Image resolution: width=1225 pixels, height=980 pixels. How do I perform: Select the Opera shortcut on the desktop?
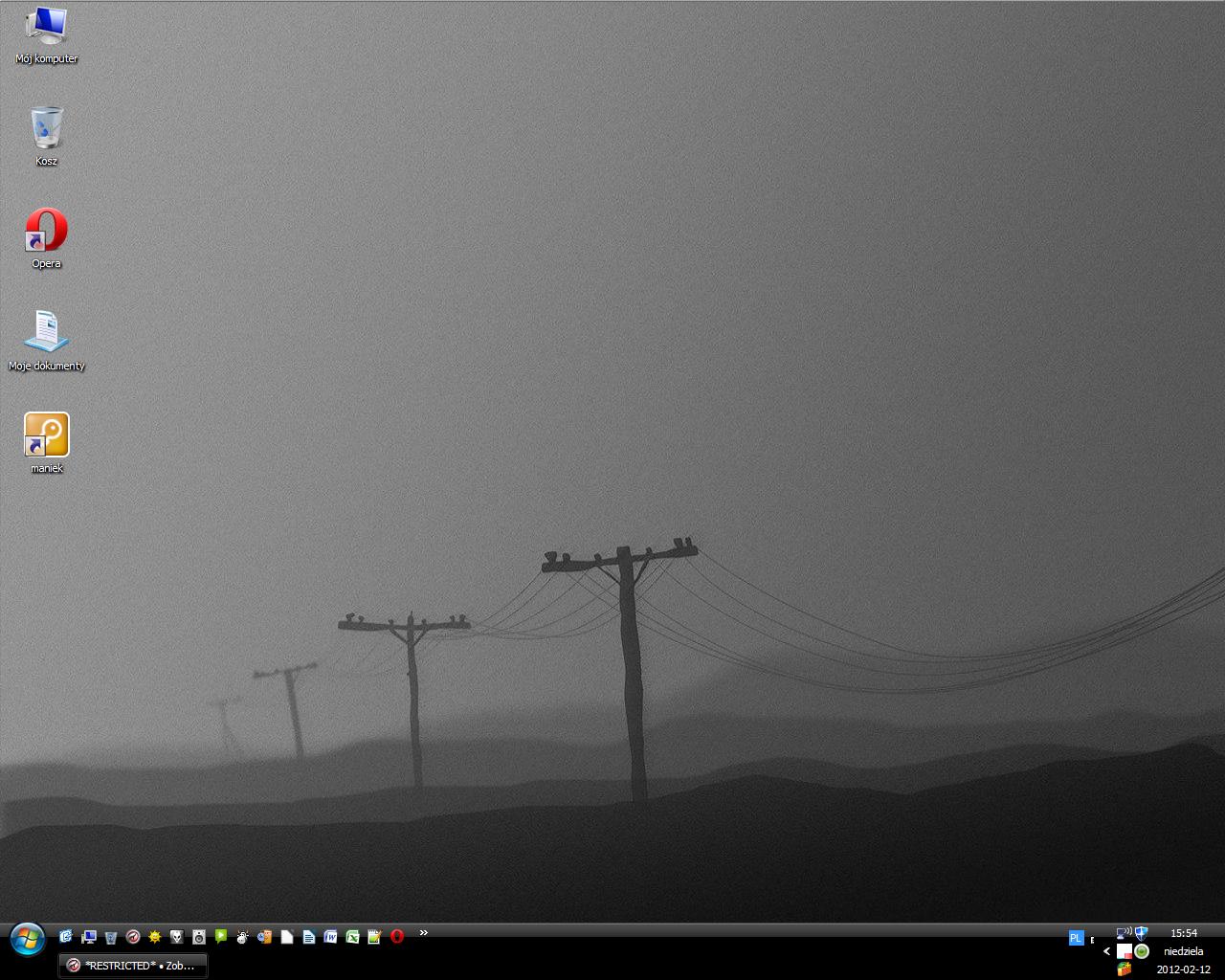coord(46,232)
